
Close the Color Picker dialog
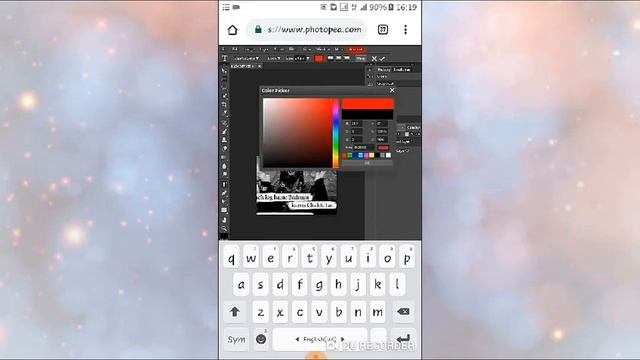pos(392,90)
